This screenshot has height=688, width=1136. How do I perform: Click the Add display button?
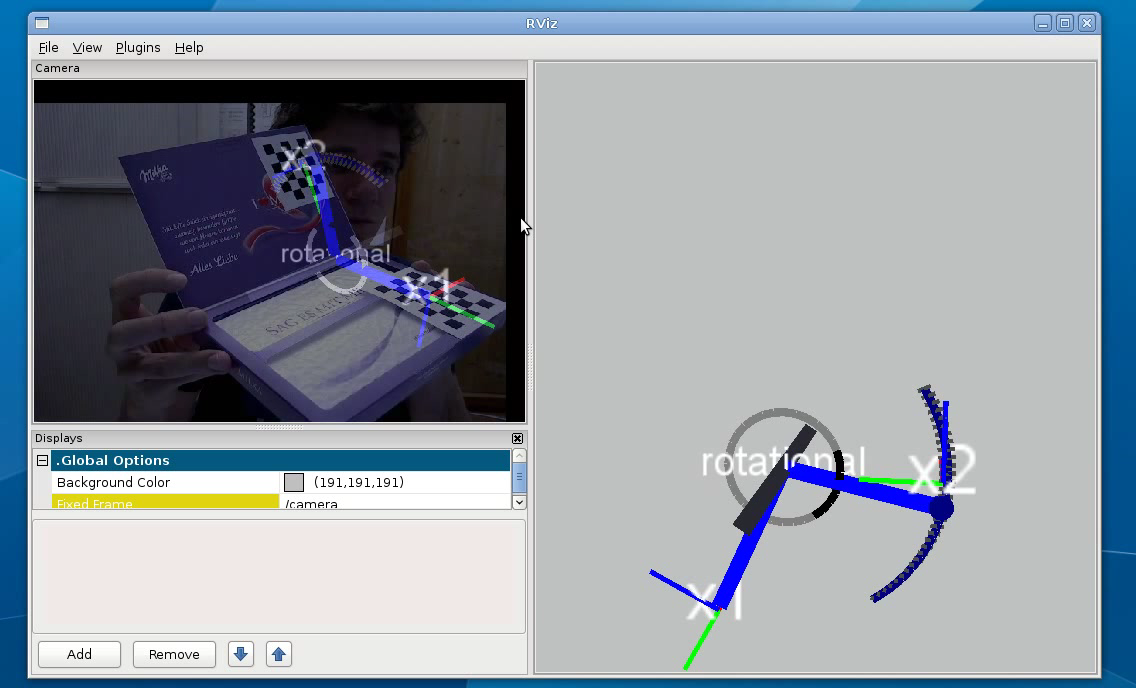tap(79, 654)
